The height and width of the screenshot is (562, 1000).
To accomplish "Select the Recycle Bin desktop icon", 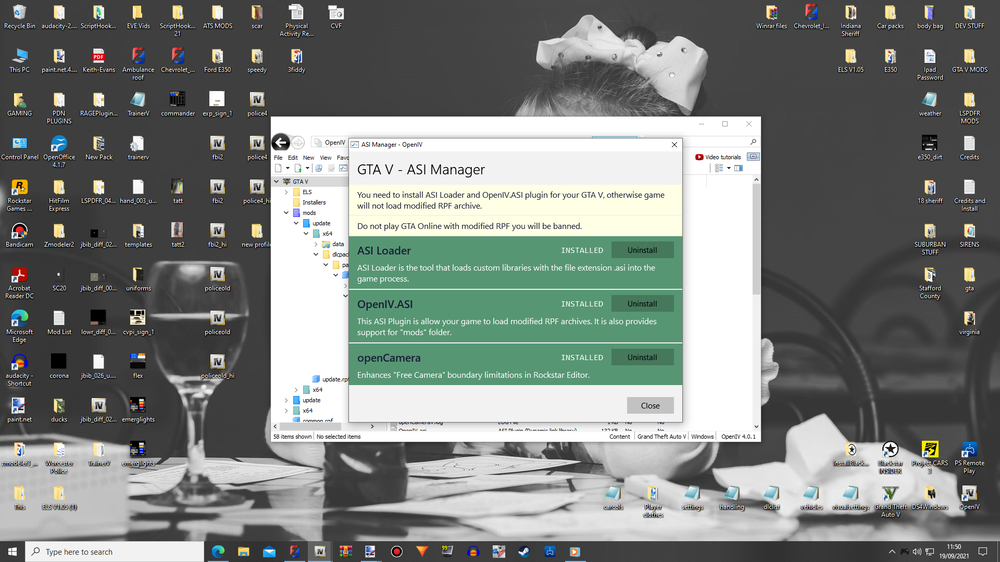I will coord(19,17).
